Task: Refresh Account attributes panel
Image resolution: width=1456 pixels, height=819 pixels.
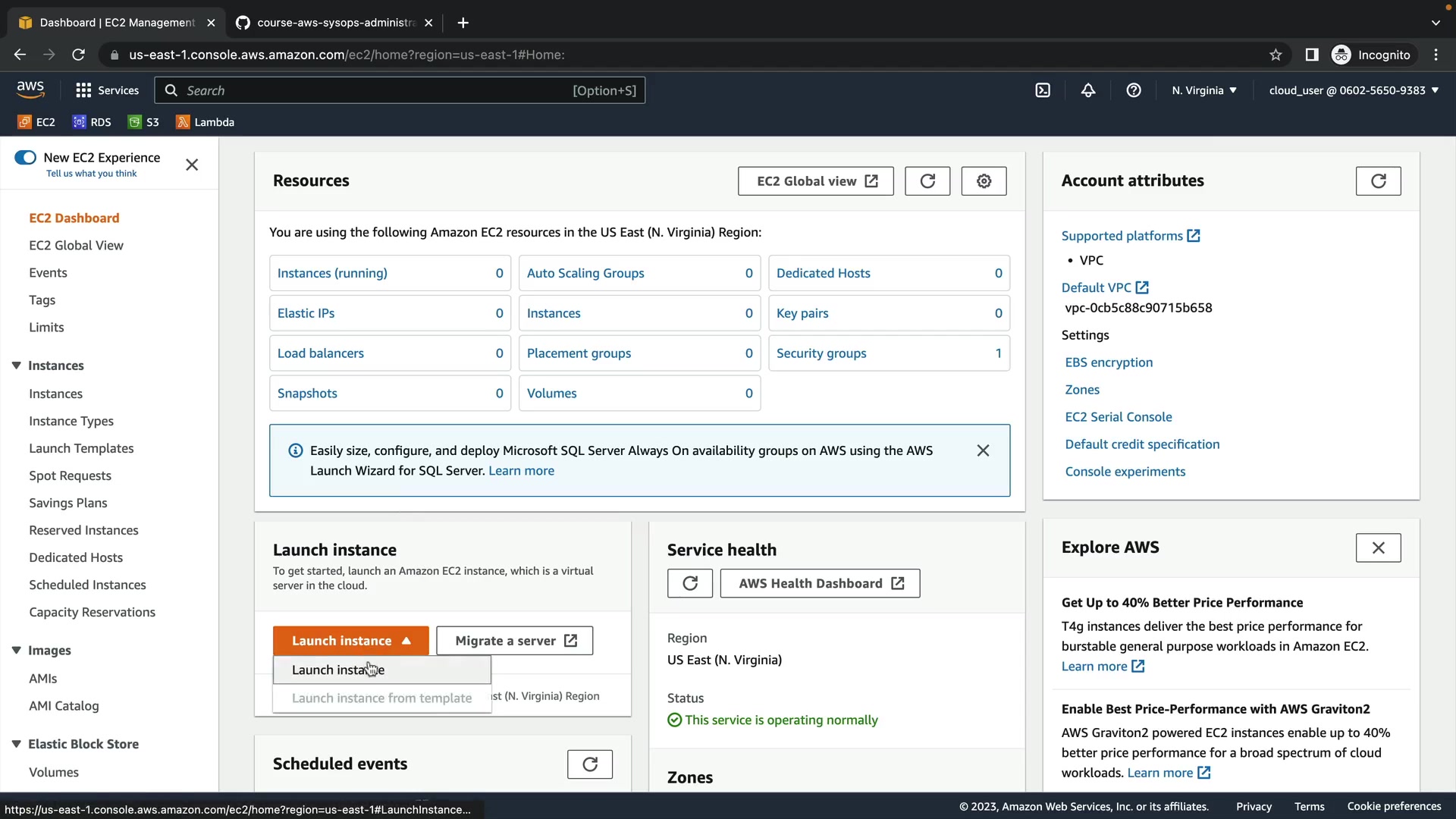Action: [1378, 181]
